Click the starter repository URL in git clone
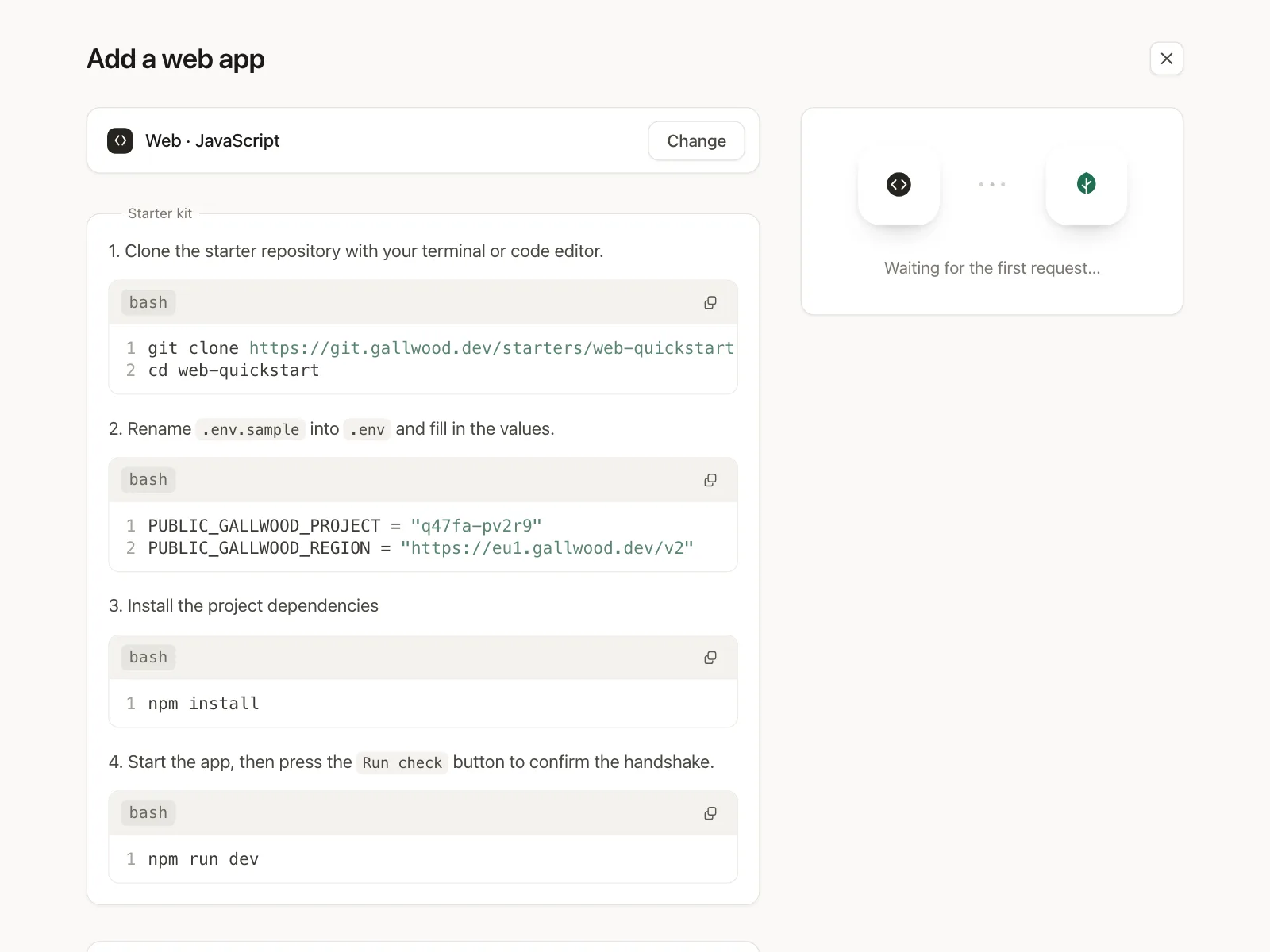The width and height of the screenshot is (1270, 952). tap(491, 348)
